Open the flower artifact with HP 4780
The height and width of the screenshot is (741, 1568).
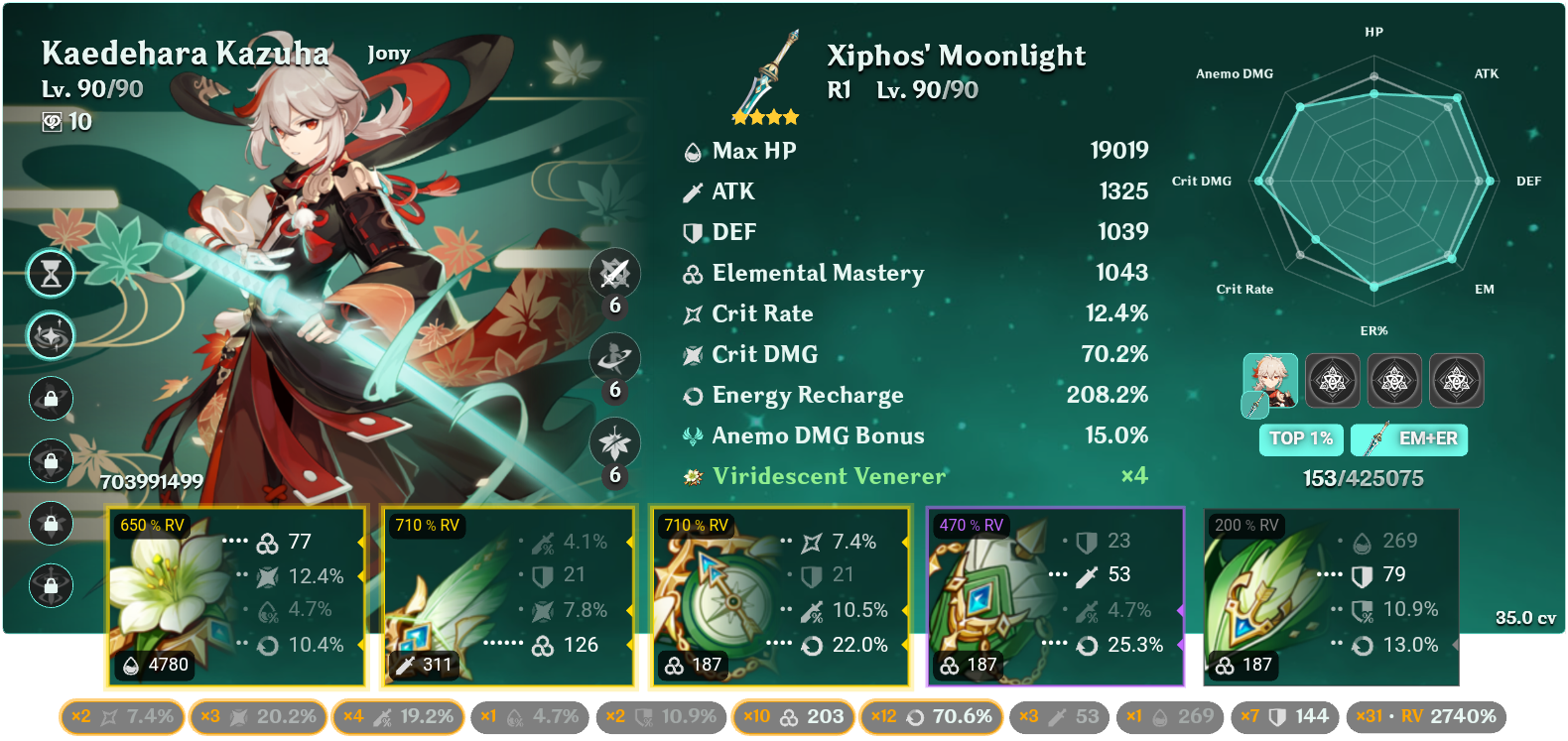236,596
